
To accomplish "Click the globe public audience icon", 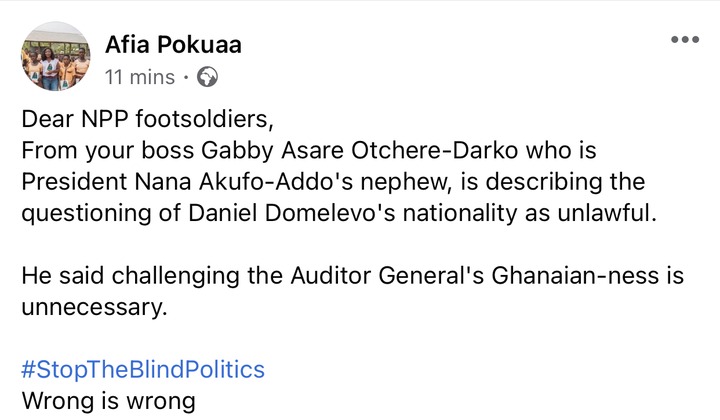I will 207,77.
